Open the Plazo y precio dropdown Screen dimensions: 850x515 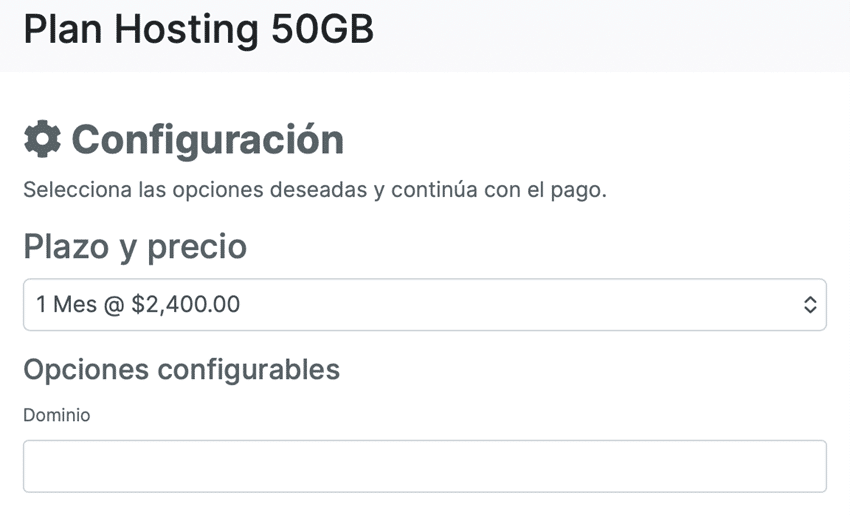tap(424, 304)
